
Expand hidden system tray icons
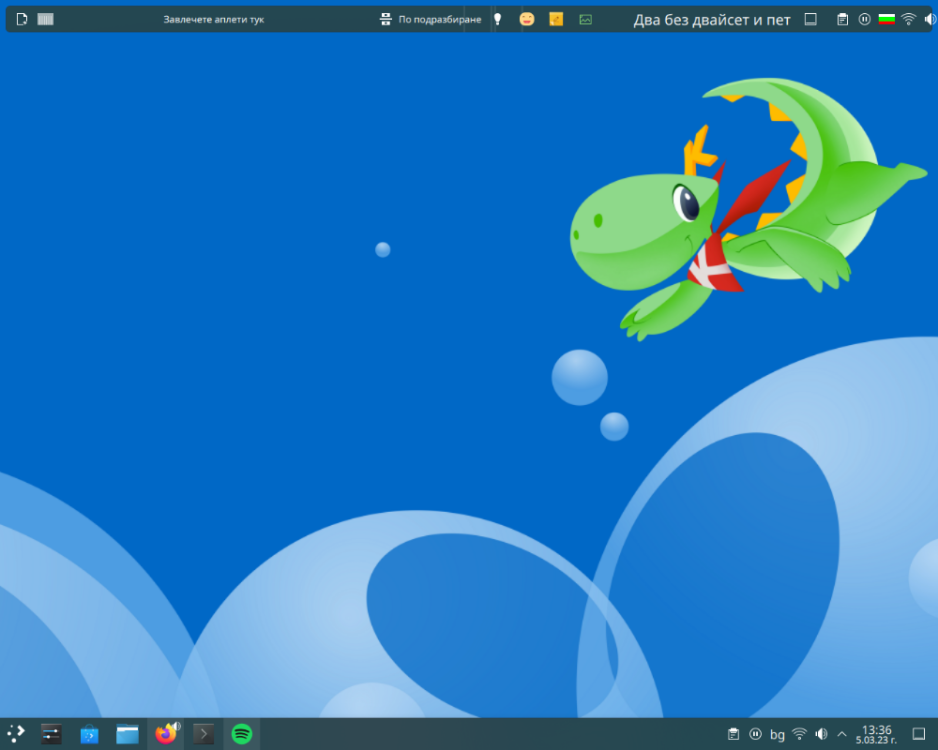[842, 734]
